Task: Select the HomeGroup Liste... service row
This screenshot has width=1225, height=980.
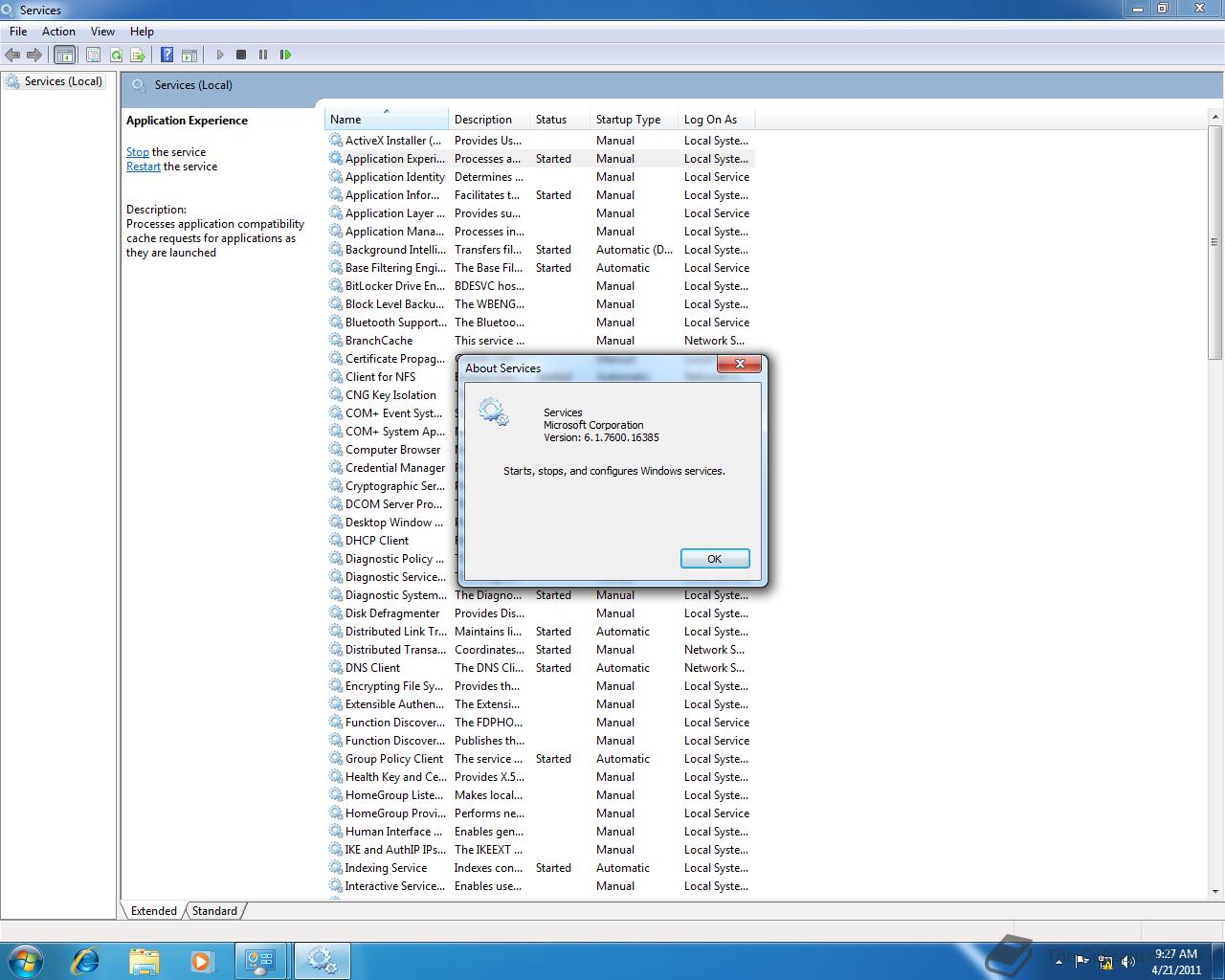Action: (541, 795)
